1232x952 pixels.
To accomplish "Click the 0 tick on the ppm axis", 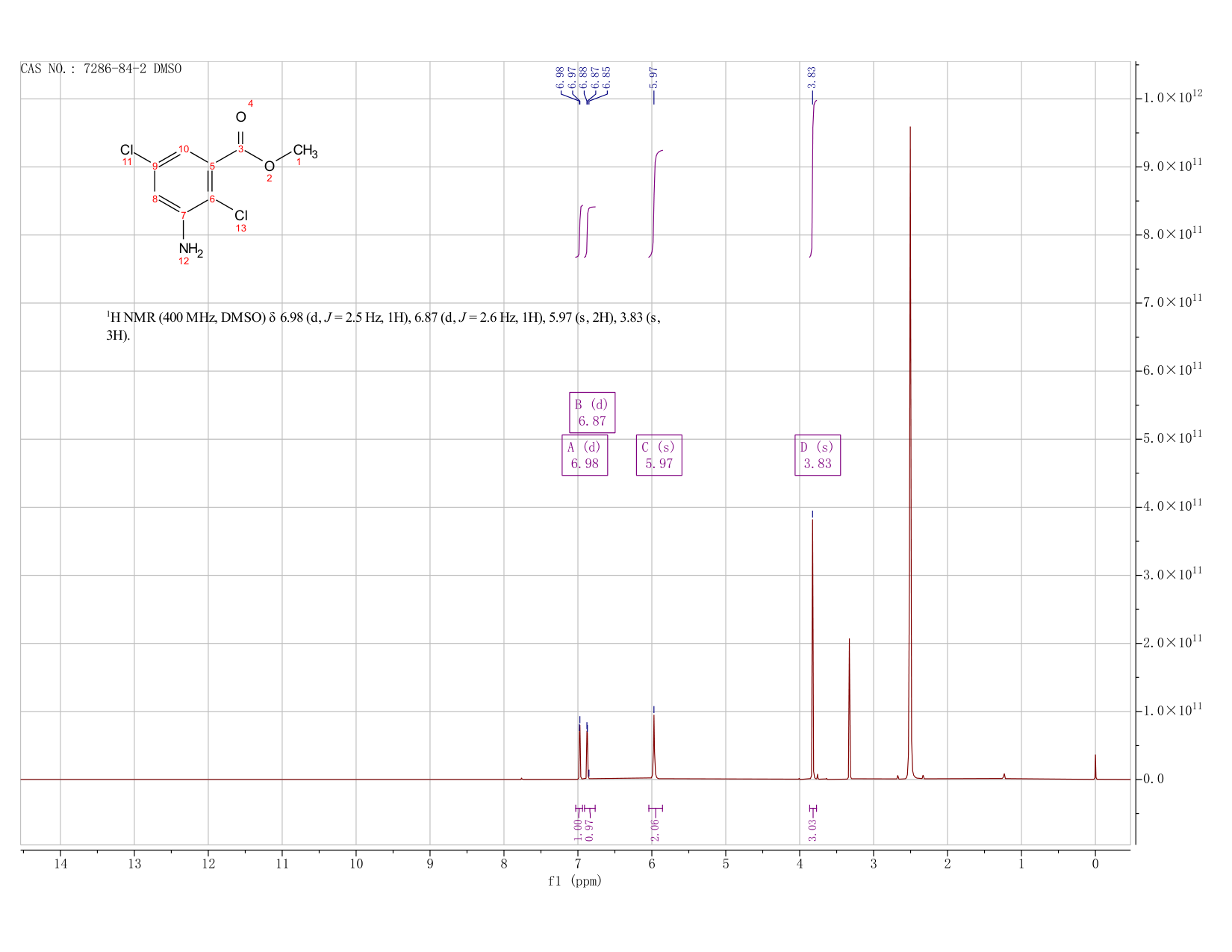I will point(1095,864).
